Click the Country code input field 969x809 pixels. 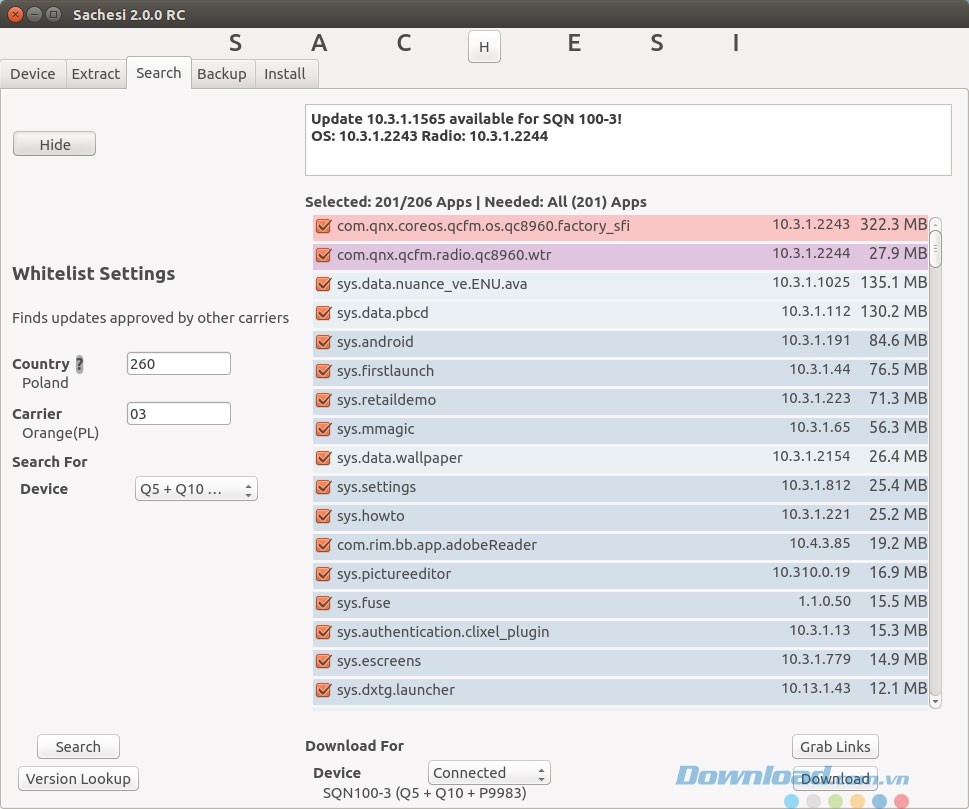(x=179, y=364)
